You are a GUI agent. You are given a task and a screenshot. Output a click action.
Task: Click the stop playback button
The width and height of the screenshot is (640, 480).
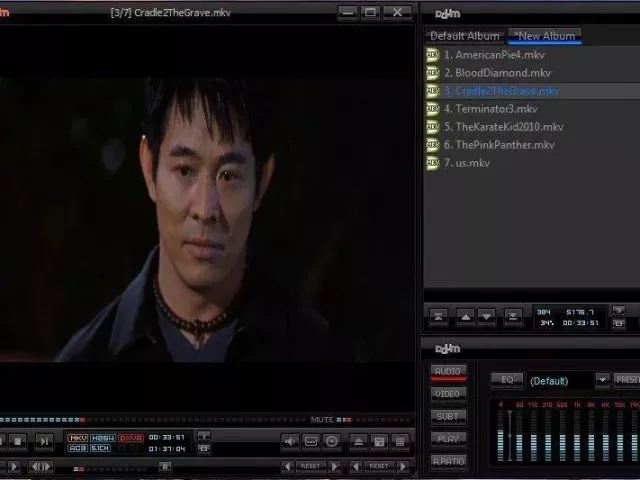(x=17, y=440)
